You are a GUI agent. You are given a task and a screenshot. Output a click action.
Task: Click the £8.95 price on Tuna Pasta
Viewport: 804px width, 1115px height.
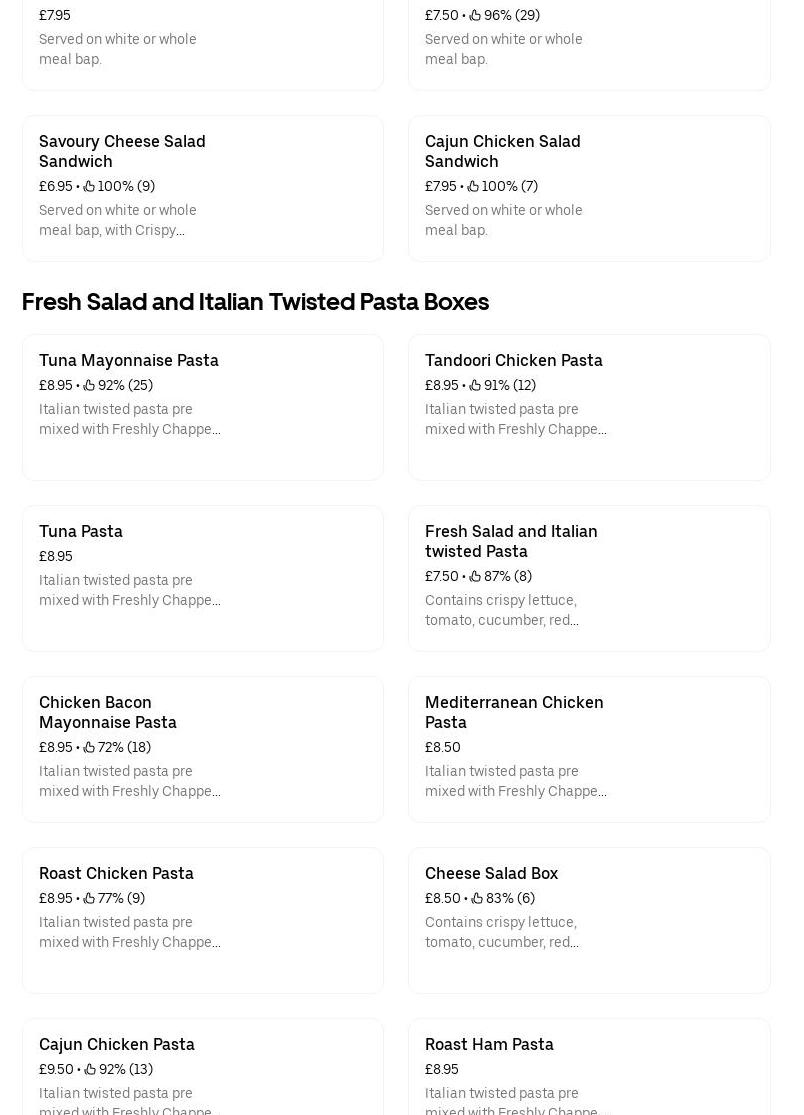click(55, 556)
